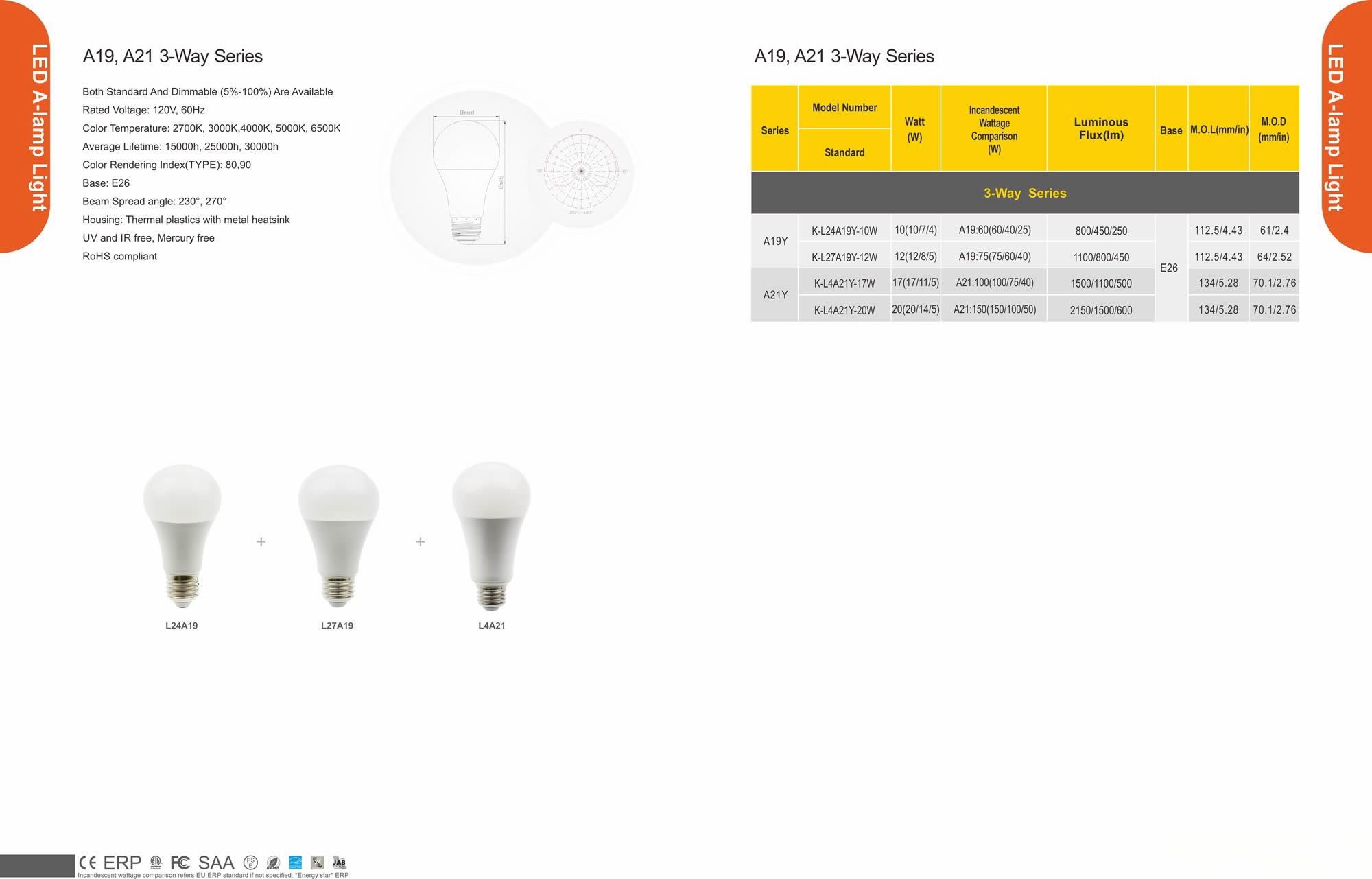The image size is (1372, 879).
Task: Click the gray 3-Way Series table banner
Action: pyautogui.click(x=1025, y=193)
